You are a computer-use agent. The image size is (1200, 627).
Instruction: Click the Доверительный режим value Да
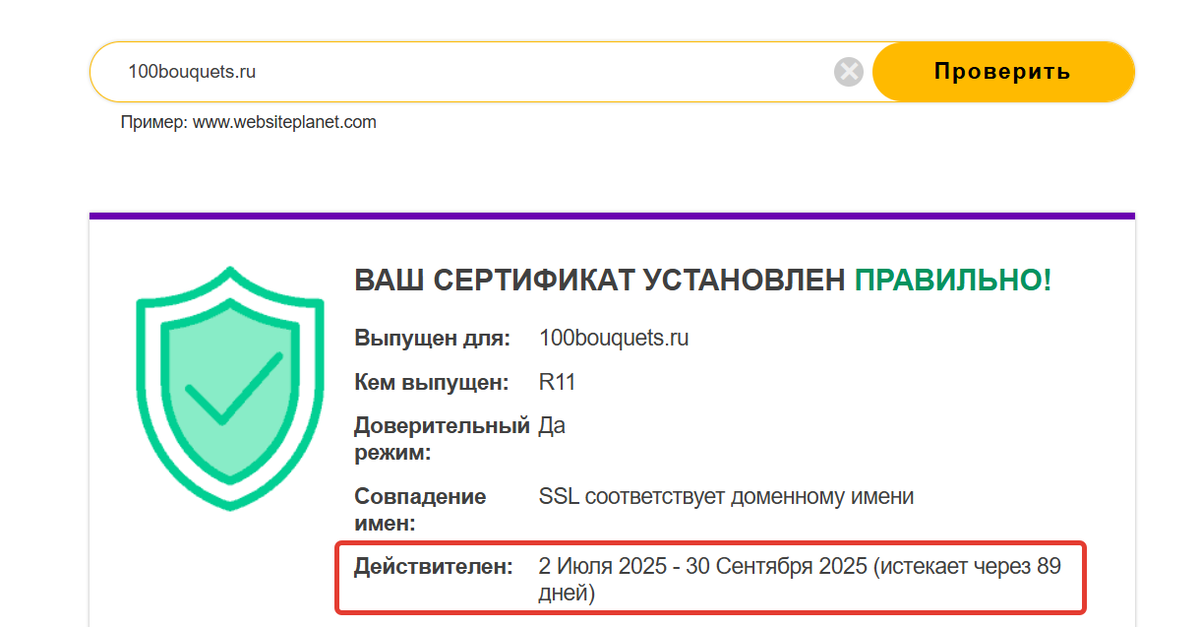click(552, 426)
